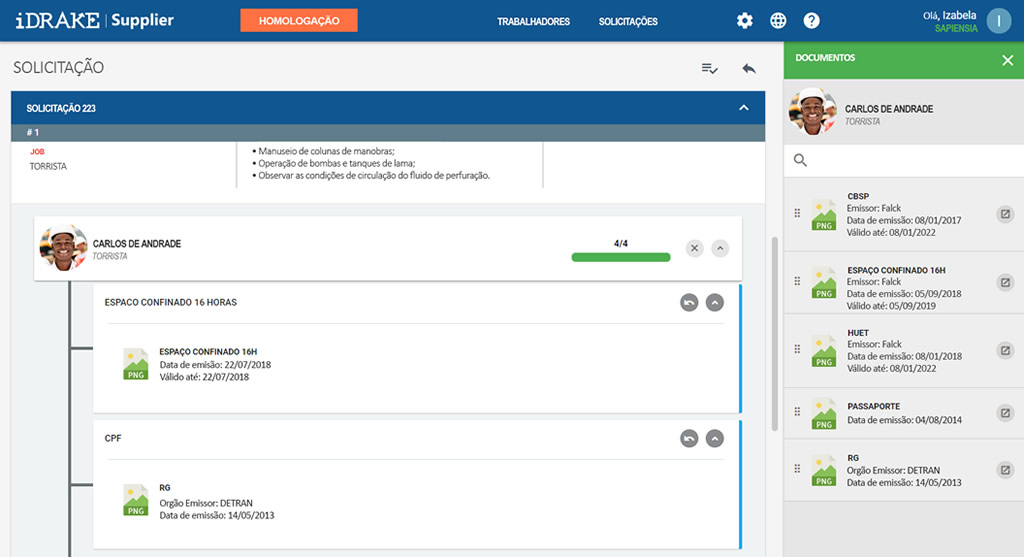This screenshot has height=557, width=1024.
Task: Grab the drag handle of CBSP document
Action: pos(797,213)
